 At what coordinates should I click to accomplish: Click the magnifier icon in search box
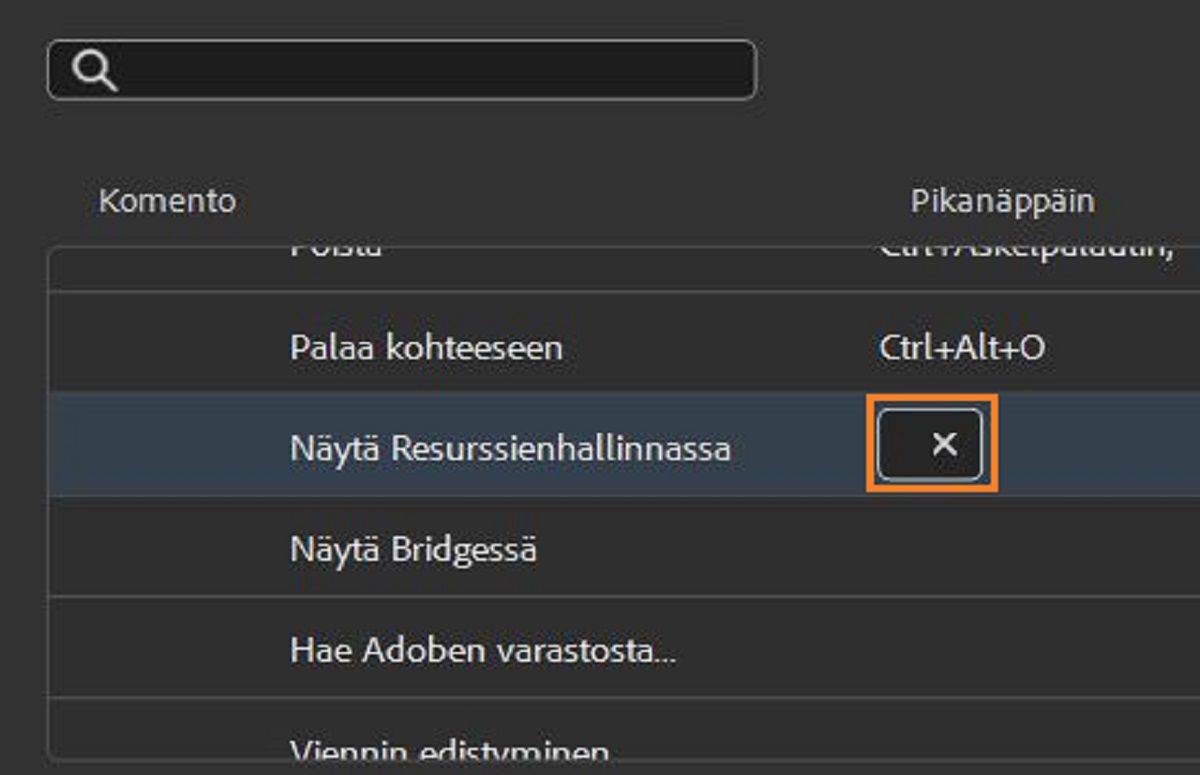(x=96, y=70)
